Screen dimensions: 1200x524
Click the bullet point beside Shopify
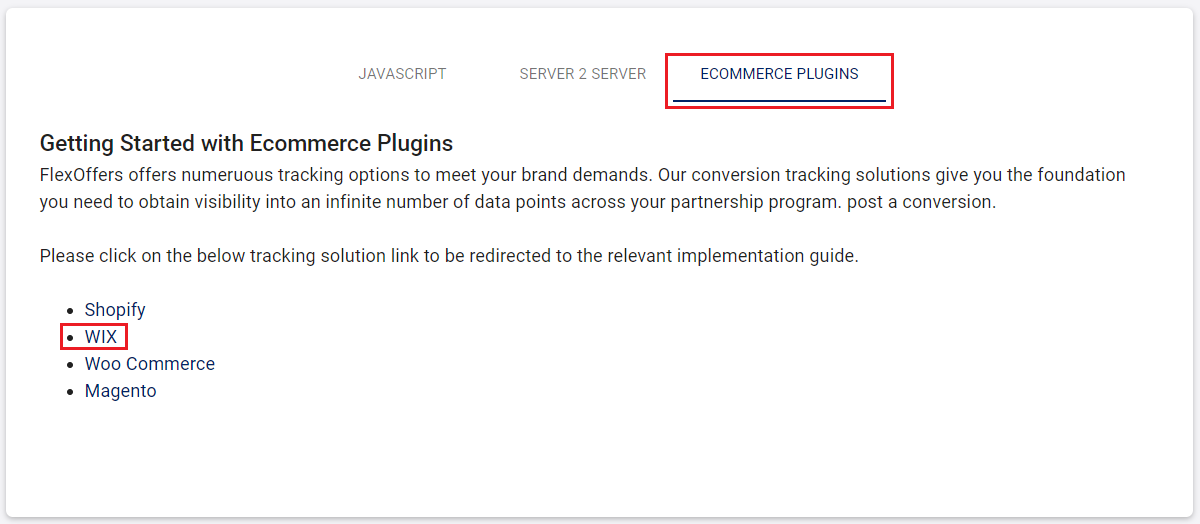tap(70, 310)
